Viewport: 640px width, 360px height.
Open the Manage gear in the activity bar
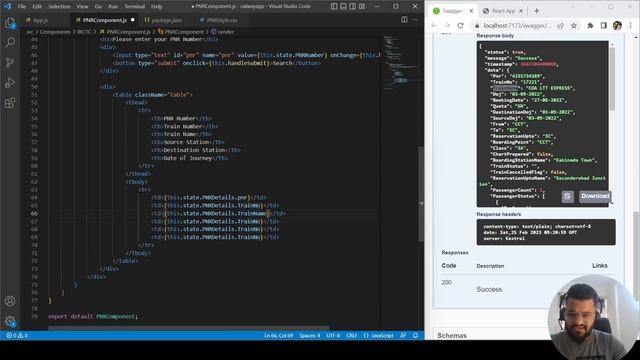pyautogui.click(x=10, y=321)
